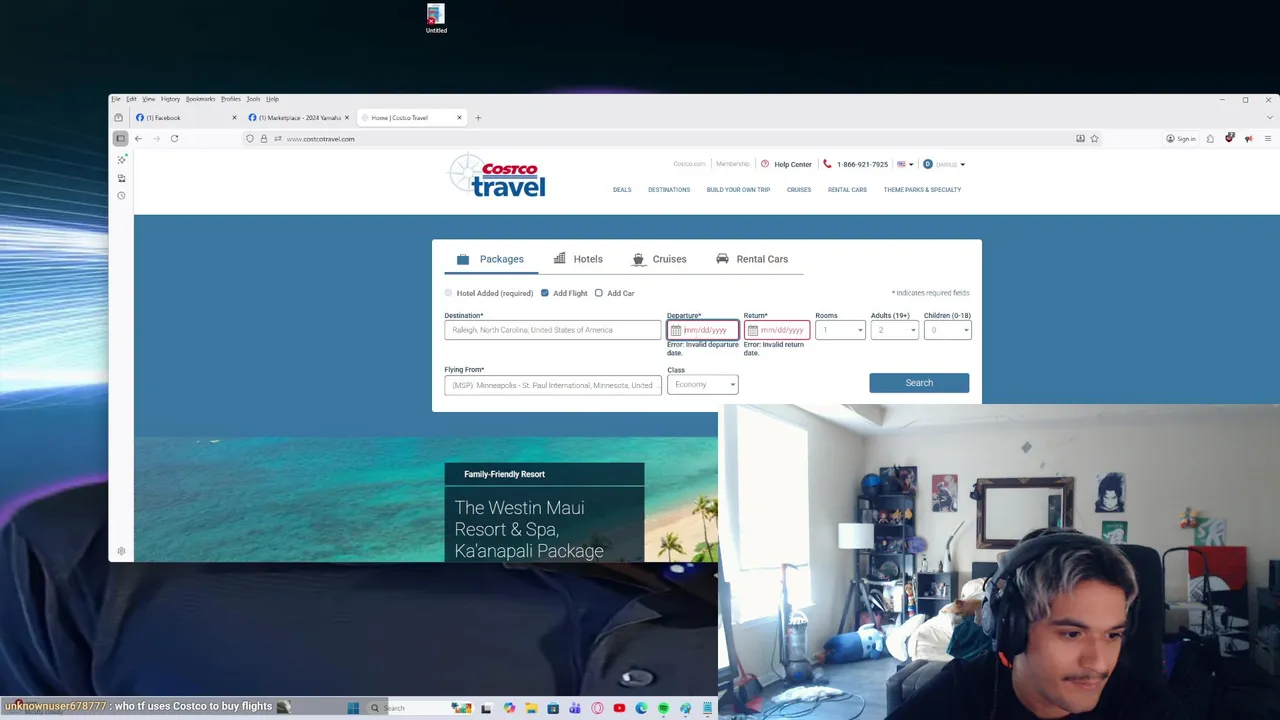Click the Destination input field

pyautogui.click(x=553, y=330)
